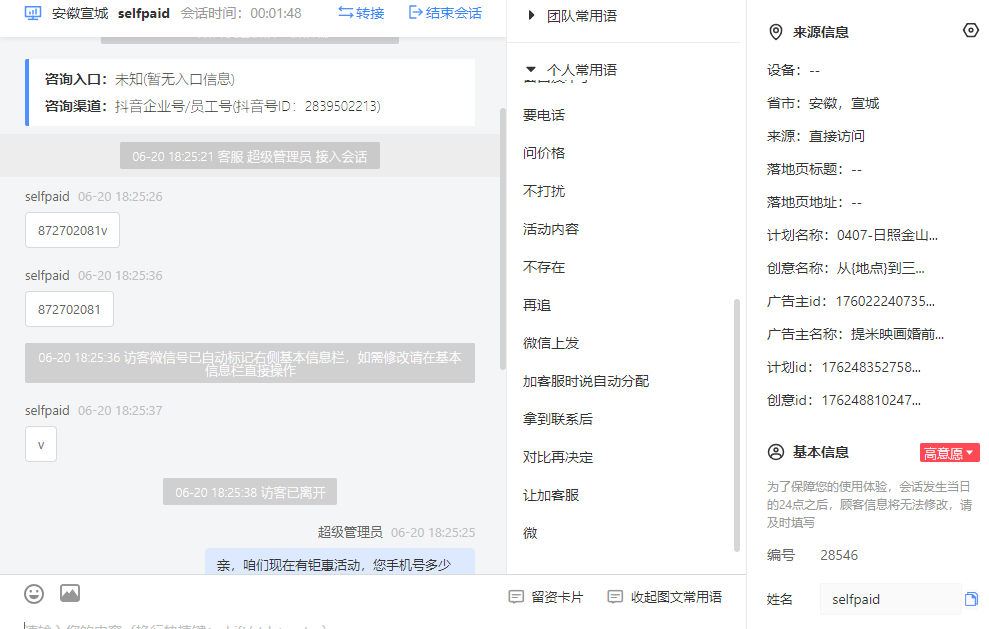
Task: Click the agent message about 钜惠活动
Action: pos(340,561)
